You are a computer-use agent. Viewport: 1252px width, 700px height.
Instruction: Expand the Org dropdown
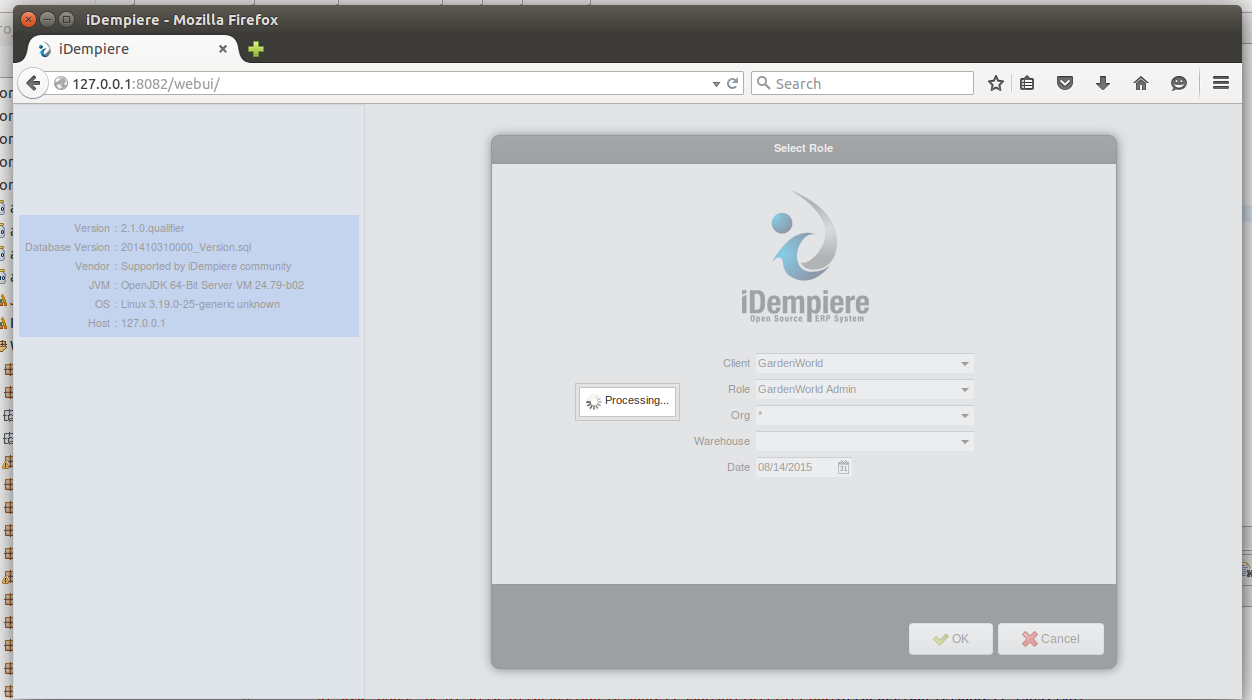click(965, 416)
